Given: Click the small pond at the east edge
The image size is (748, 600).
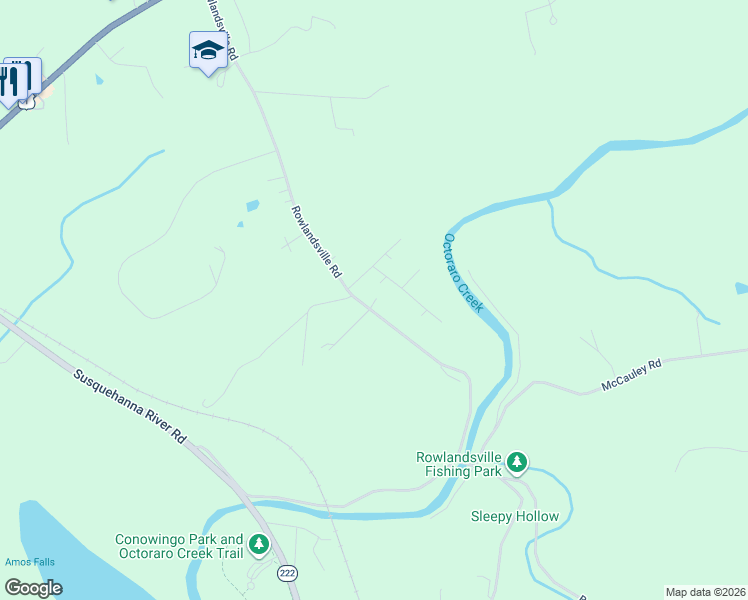Looking at the screenshot, I should coord(742,288).
